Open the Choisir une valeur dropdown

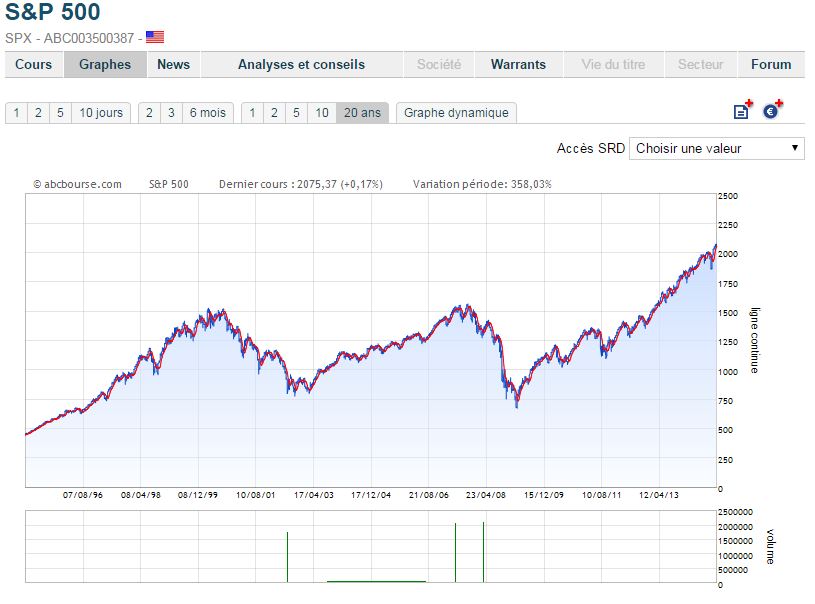(x=717, y=149)
